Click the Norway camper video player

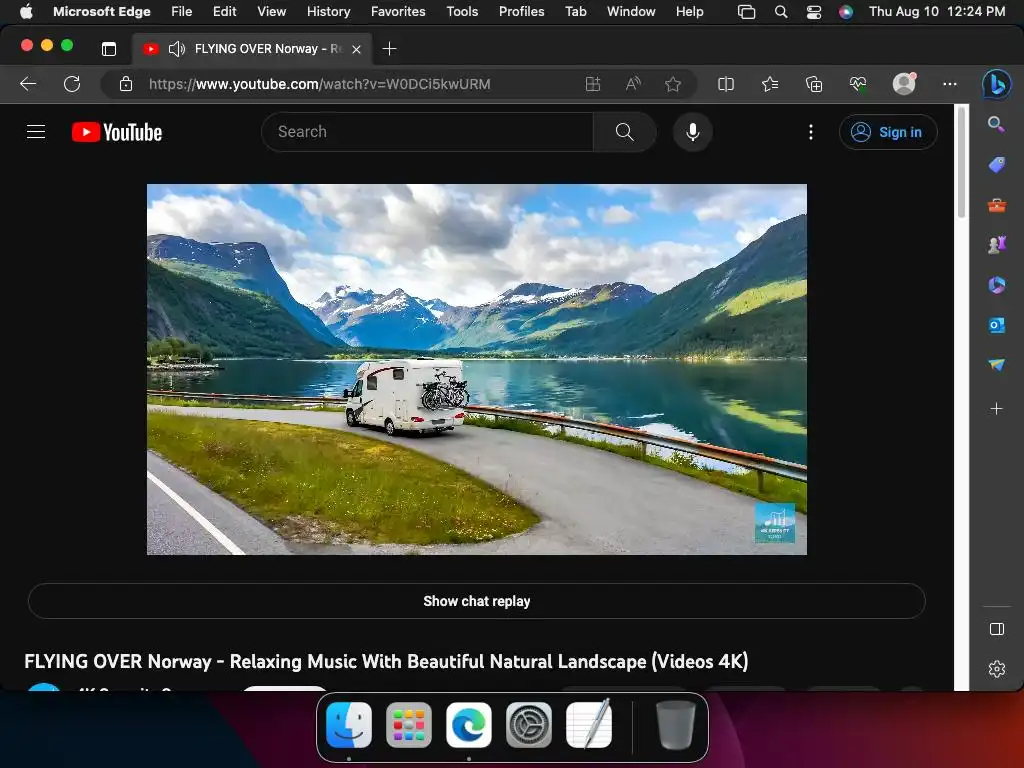click(477, 369)
